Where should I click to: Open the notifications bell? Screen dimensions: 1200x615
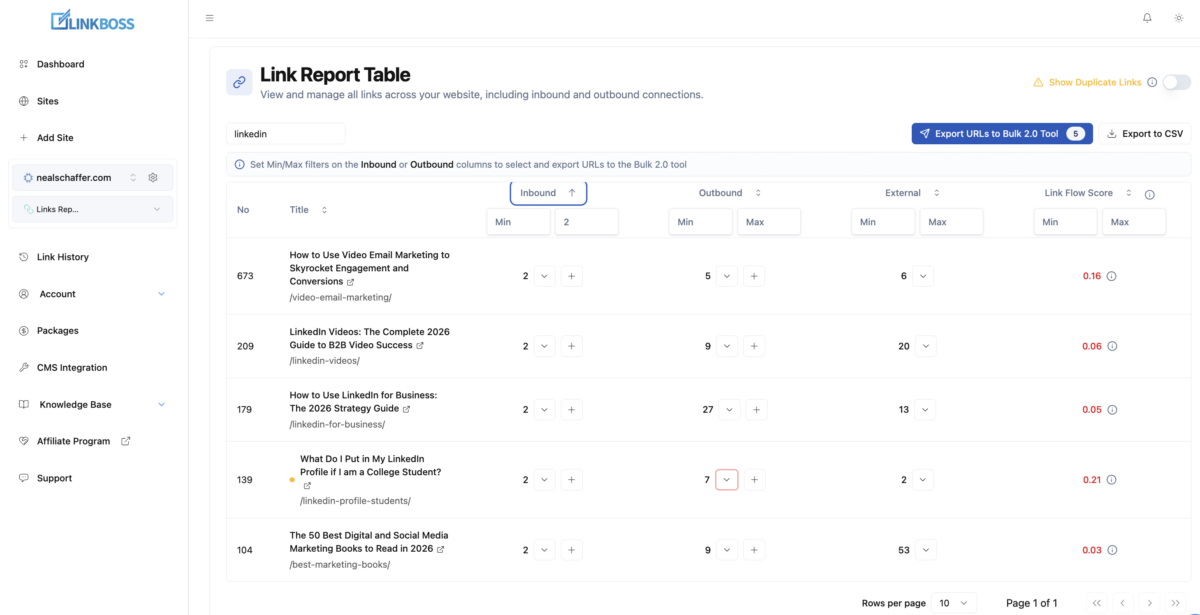click(x=1147, y=18)
